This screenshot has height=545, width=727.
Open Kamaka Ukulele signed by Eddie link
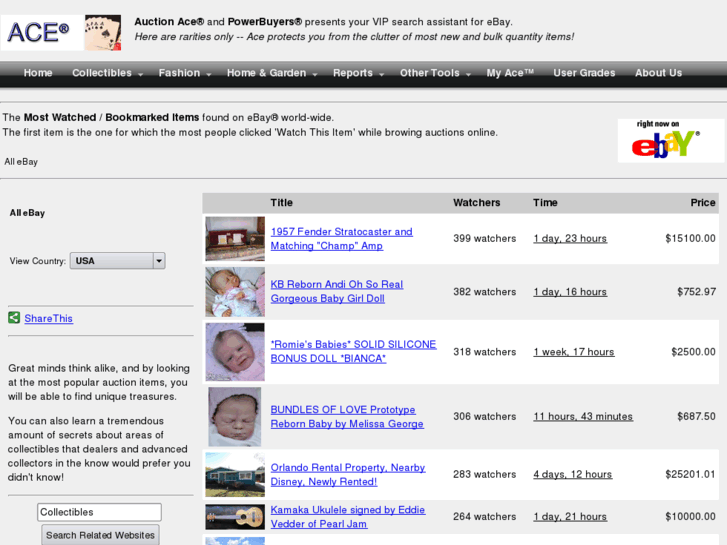click(x=348, y=517)
